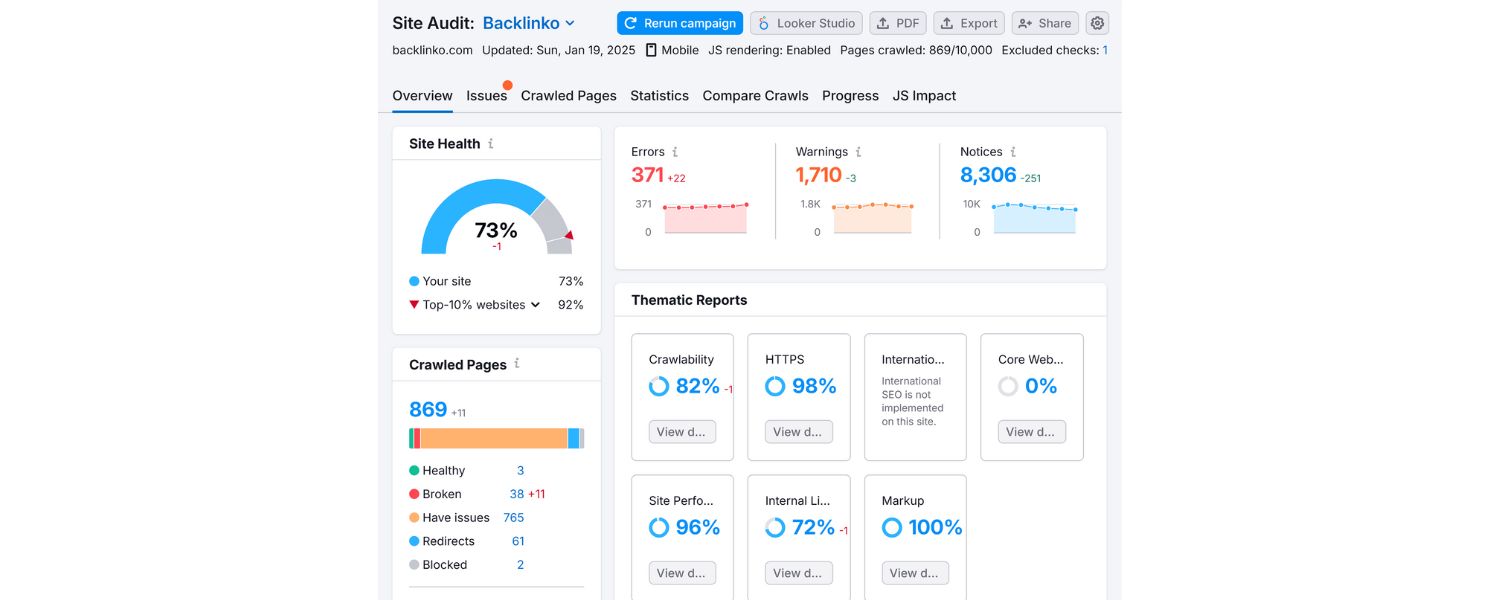Expand the Top-10% websites dropdown
Image resolution: width=1500 pixels, height=600 pixels.
pos(536,304)
